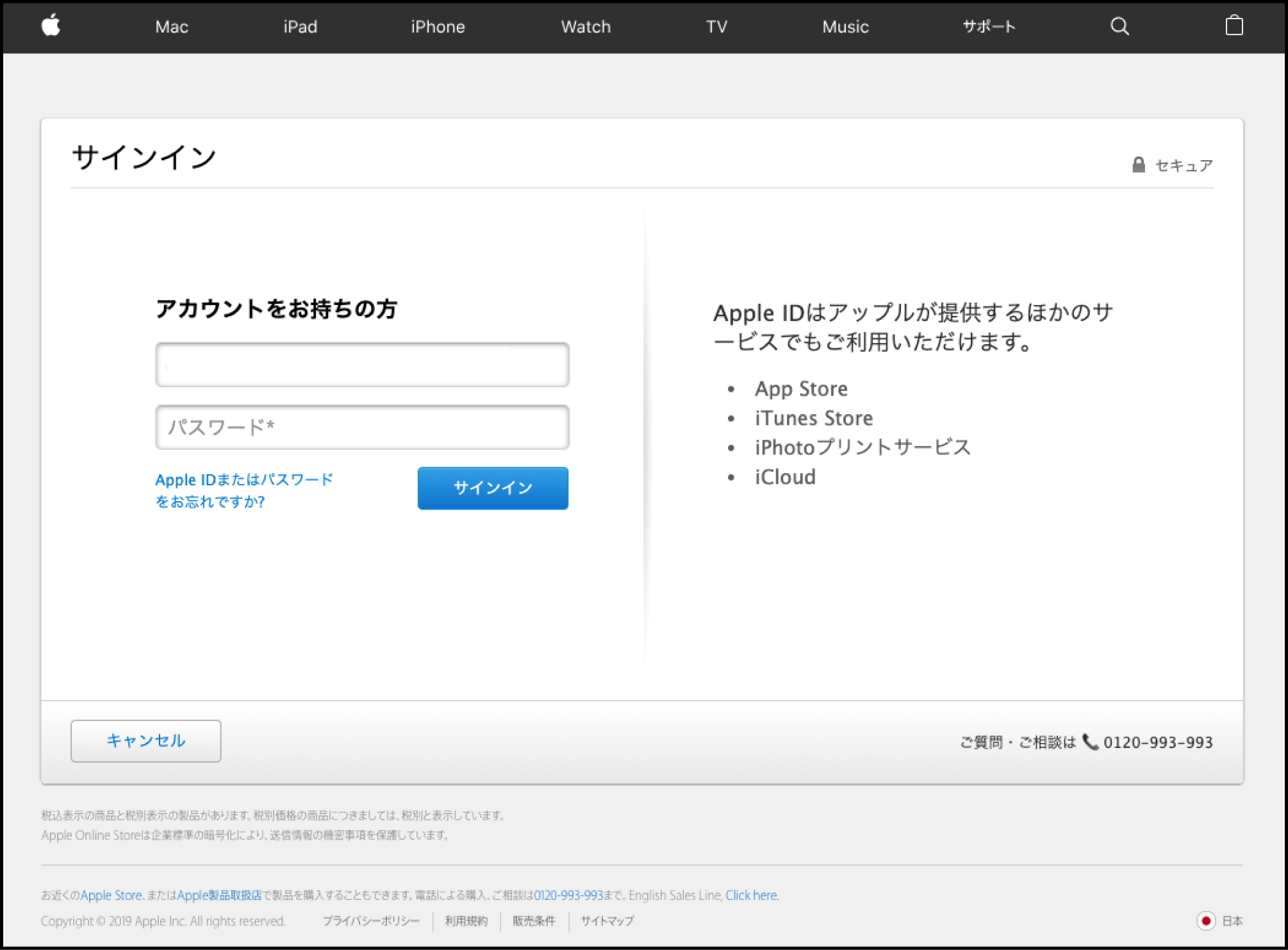
Task: Open the Music menu
Action: [x=845, y=26]
